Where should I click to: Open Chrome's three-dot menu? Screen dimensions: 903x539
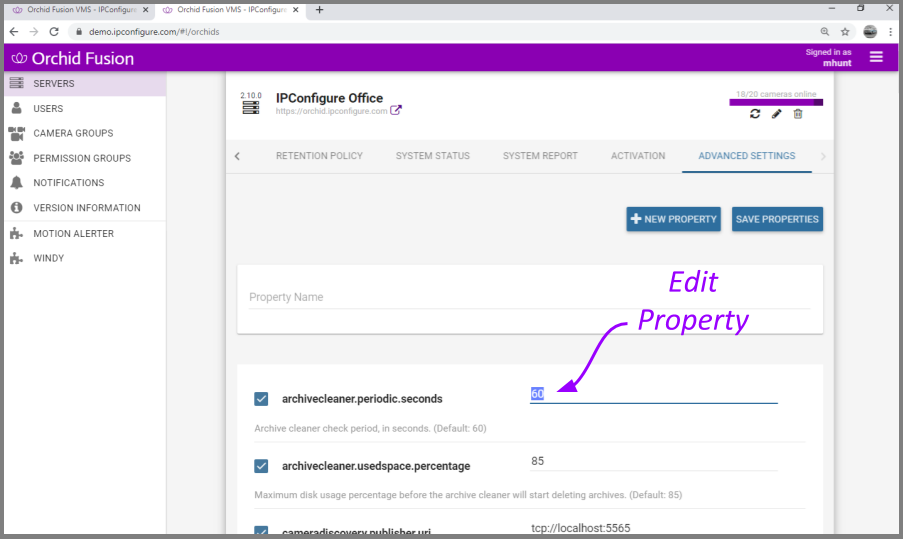click(890, 32)
